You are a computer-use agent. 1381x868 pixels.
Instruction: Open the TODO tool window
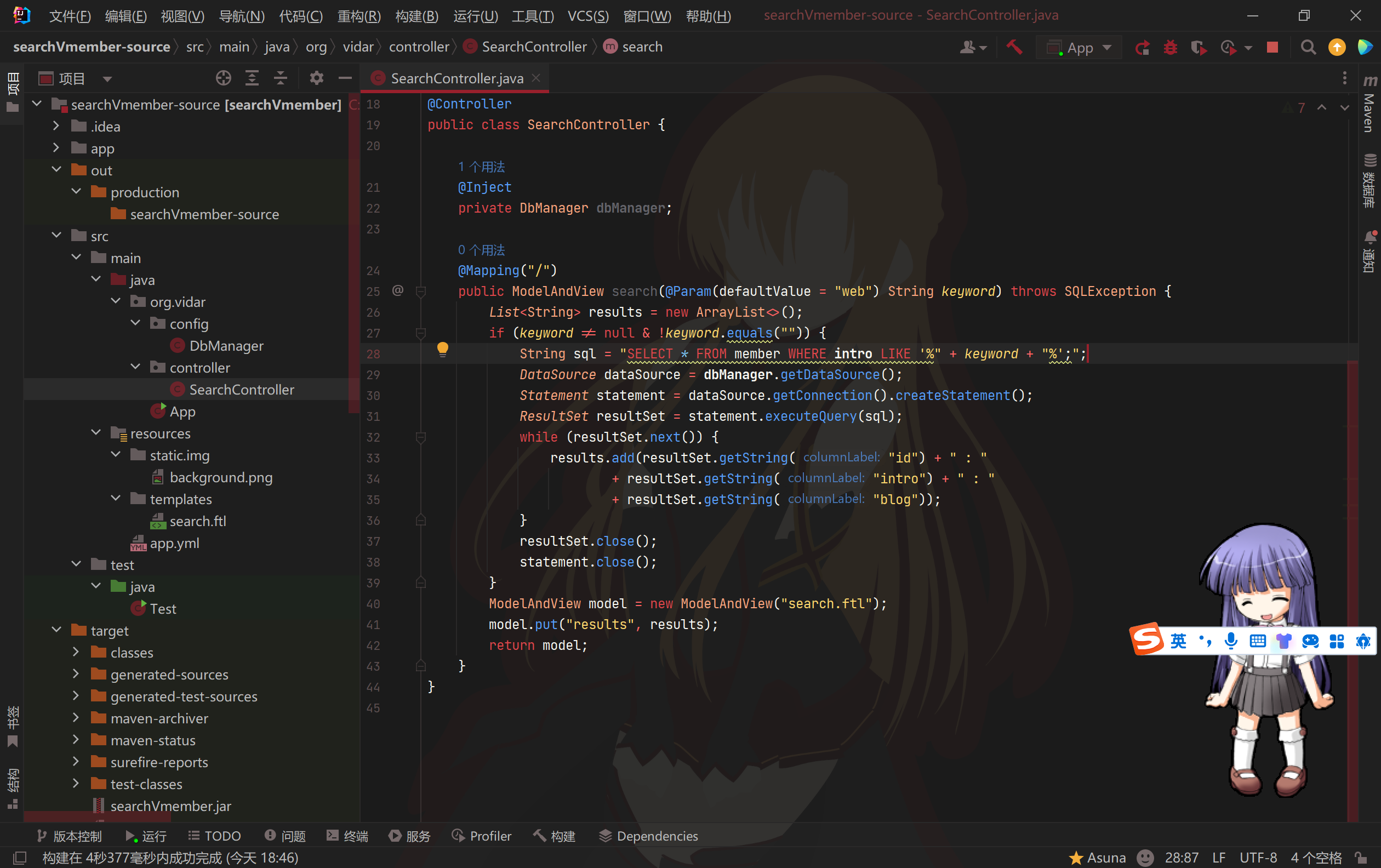coord(214,836)
